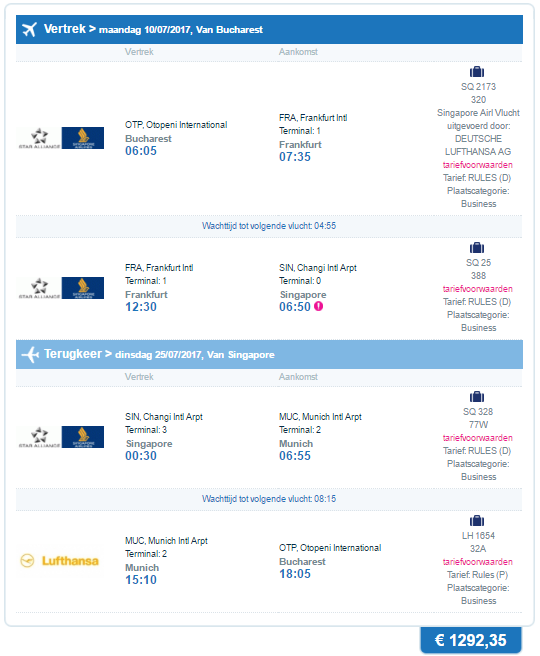
Task: Click the baggage icon above SQ 25
Action: (x=477, y=248)
